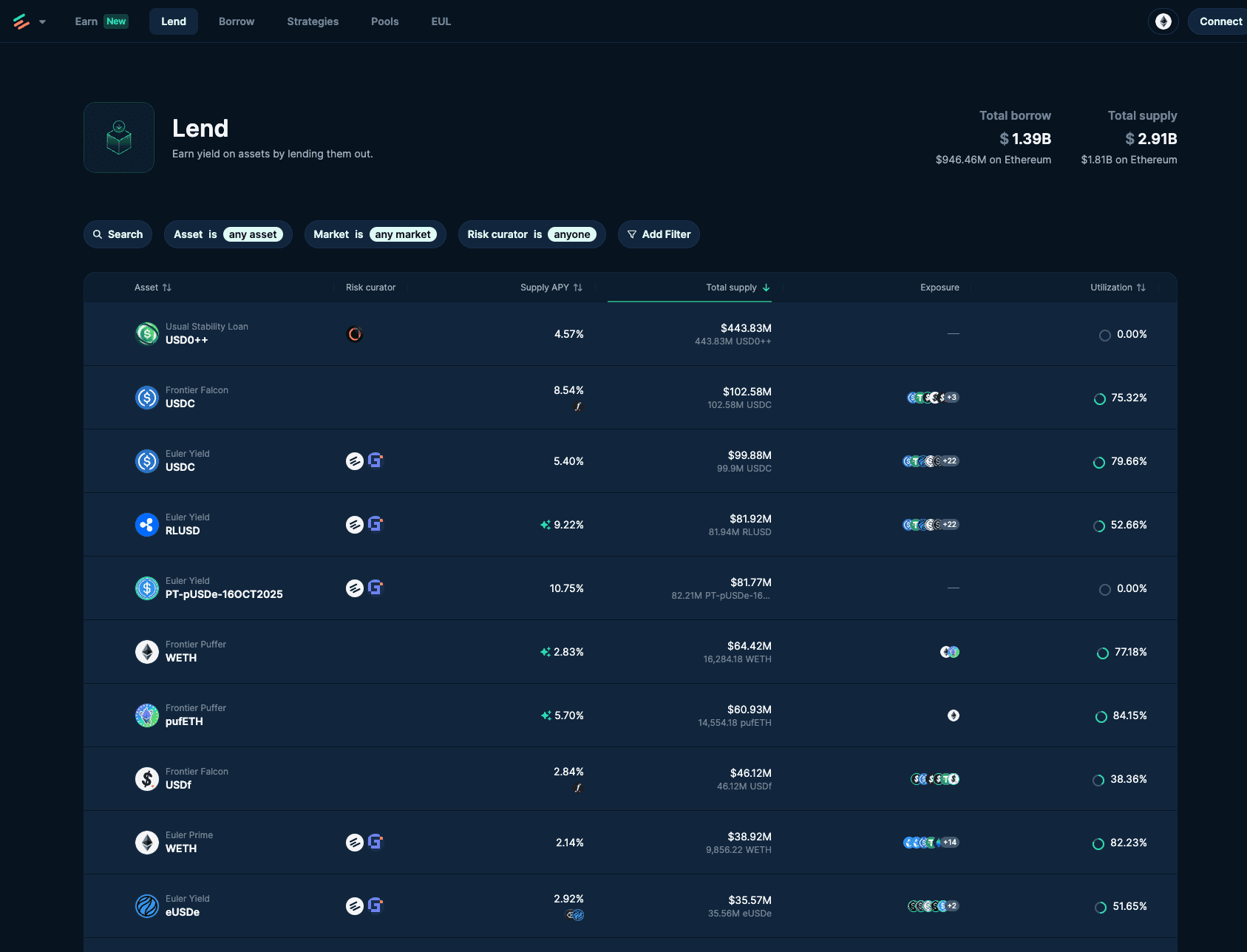Click the USD0++ asset token icon
The image size is (1247, 952).
click(147, 334)
